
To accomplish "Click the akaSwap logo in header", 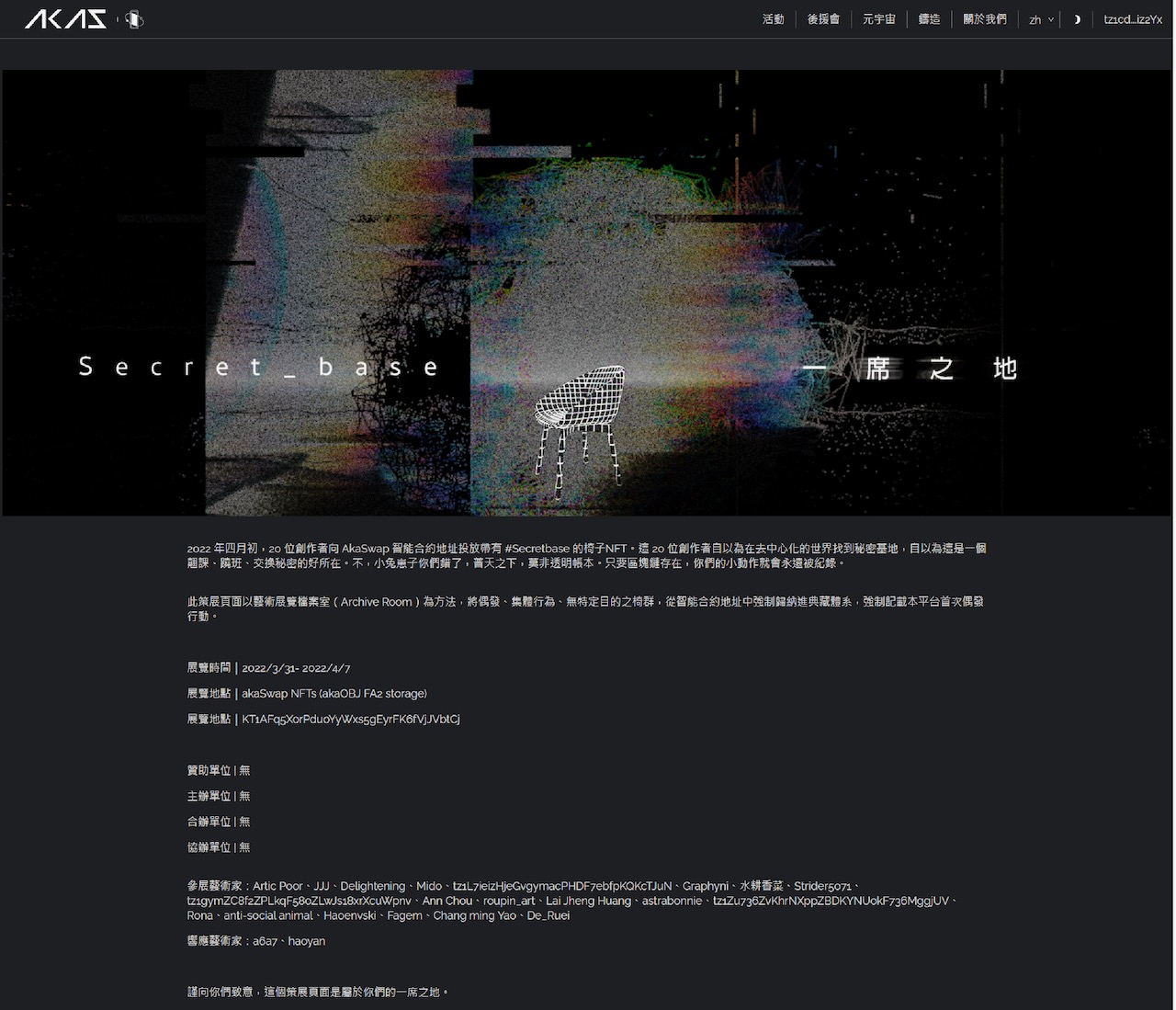I will tap(65, 19).
